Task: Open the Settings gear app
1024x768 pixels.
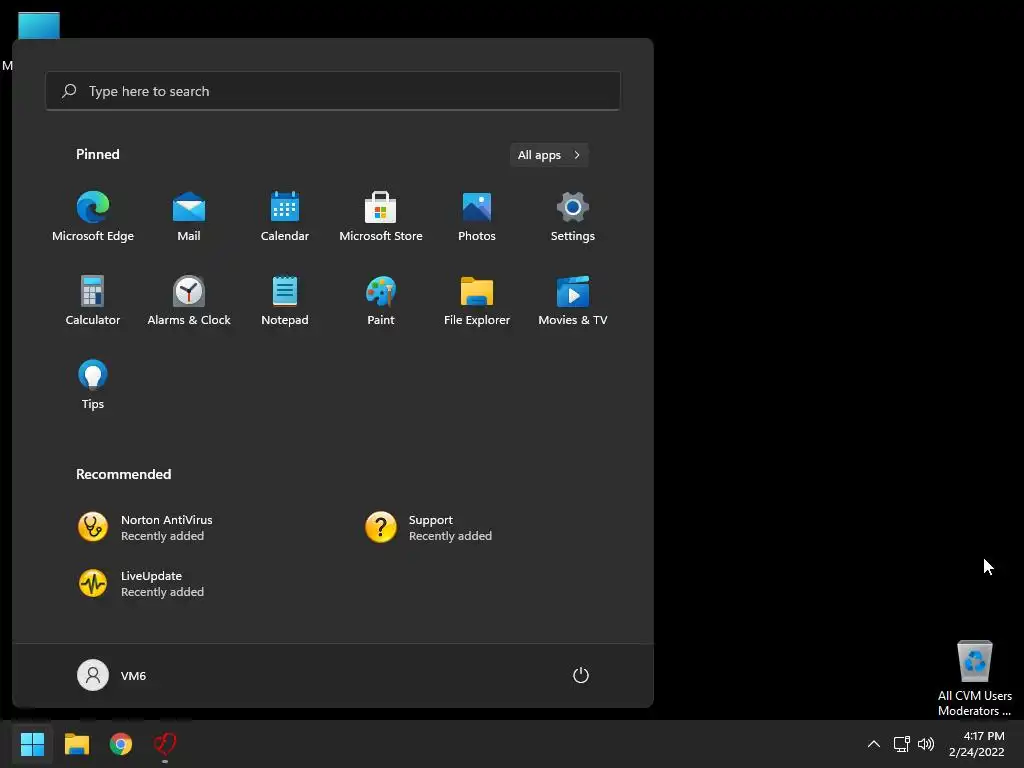Action: (x=573, y=217)
